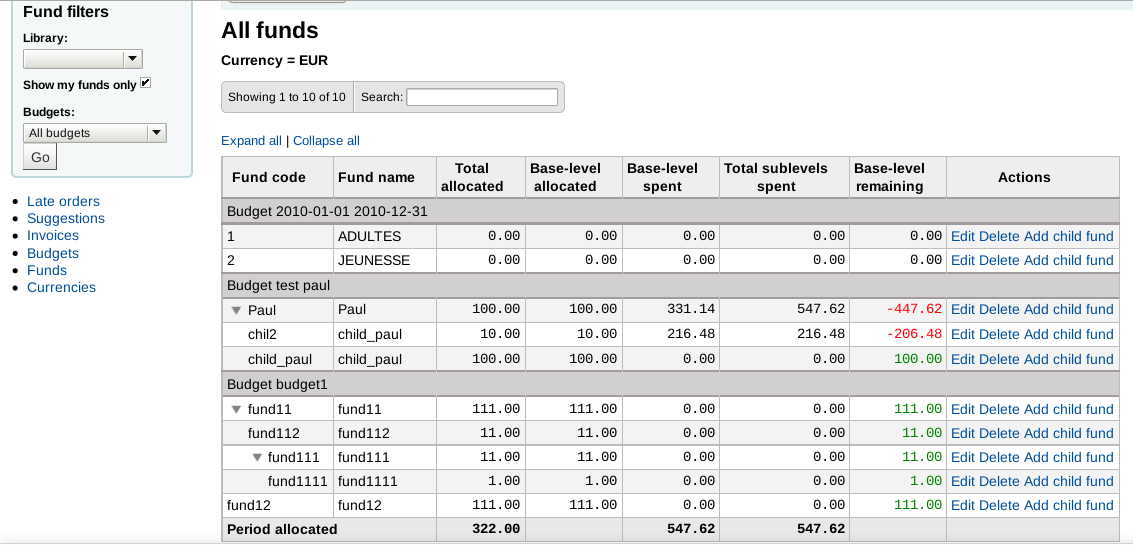Viewport: 1133px width, 549px height.
Task: Edit the chil2 fund row
Action: click(x=962, y=334)
